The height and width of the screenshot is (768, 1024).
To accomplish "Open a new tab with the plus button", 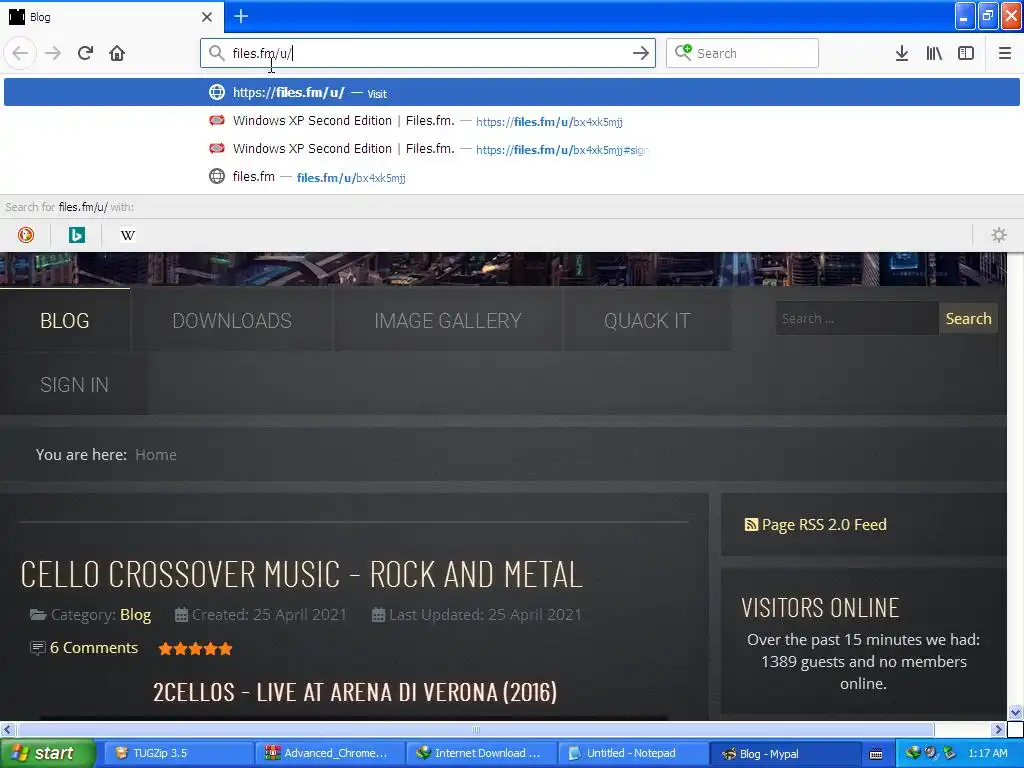I will pyautogui.click(x=241, y=16).
